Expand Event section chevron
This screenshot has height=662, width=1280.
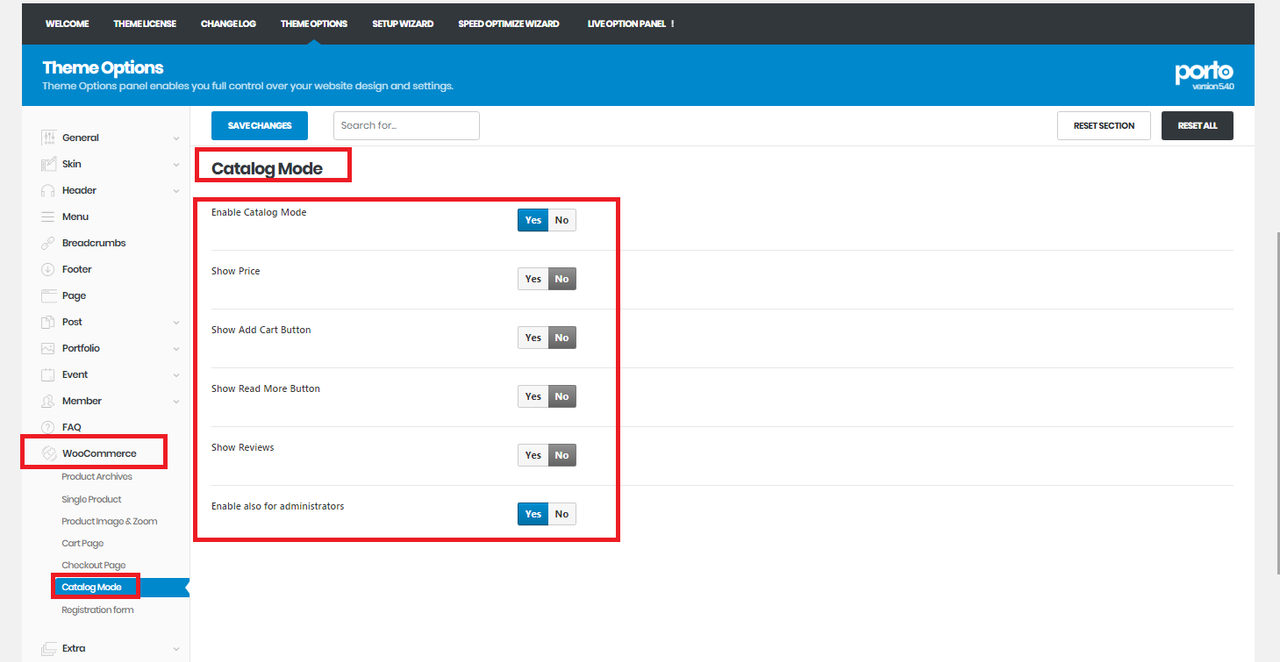pyautogui.click(x=176, y=375)
